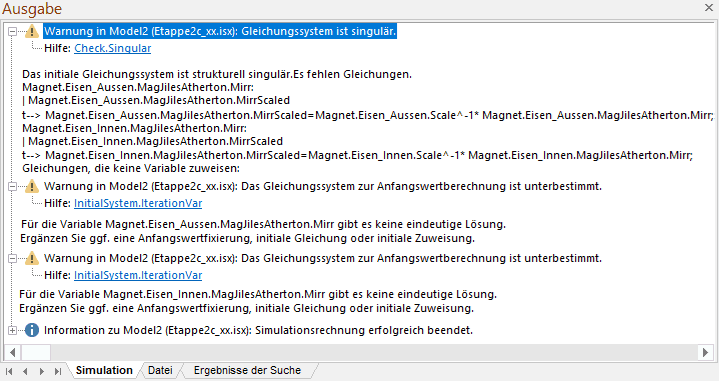Select 'Simulationsrechnung erfolgreich beendet' info row
Image resolution: width=719 pixels, height=381 pixels.
pos(258,330)
